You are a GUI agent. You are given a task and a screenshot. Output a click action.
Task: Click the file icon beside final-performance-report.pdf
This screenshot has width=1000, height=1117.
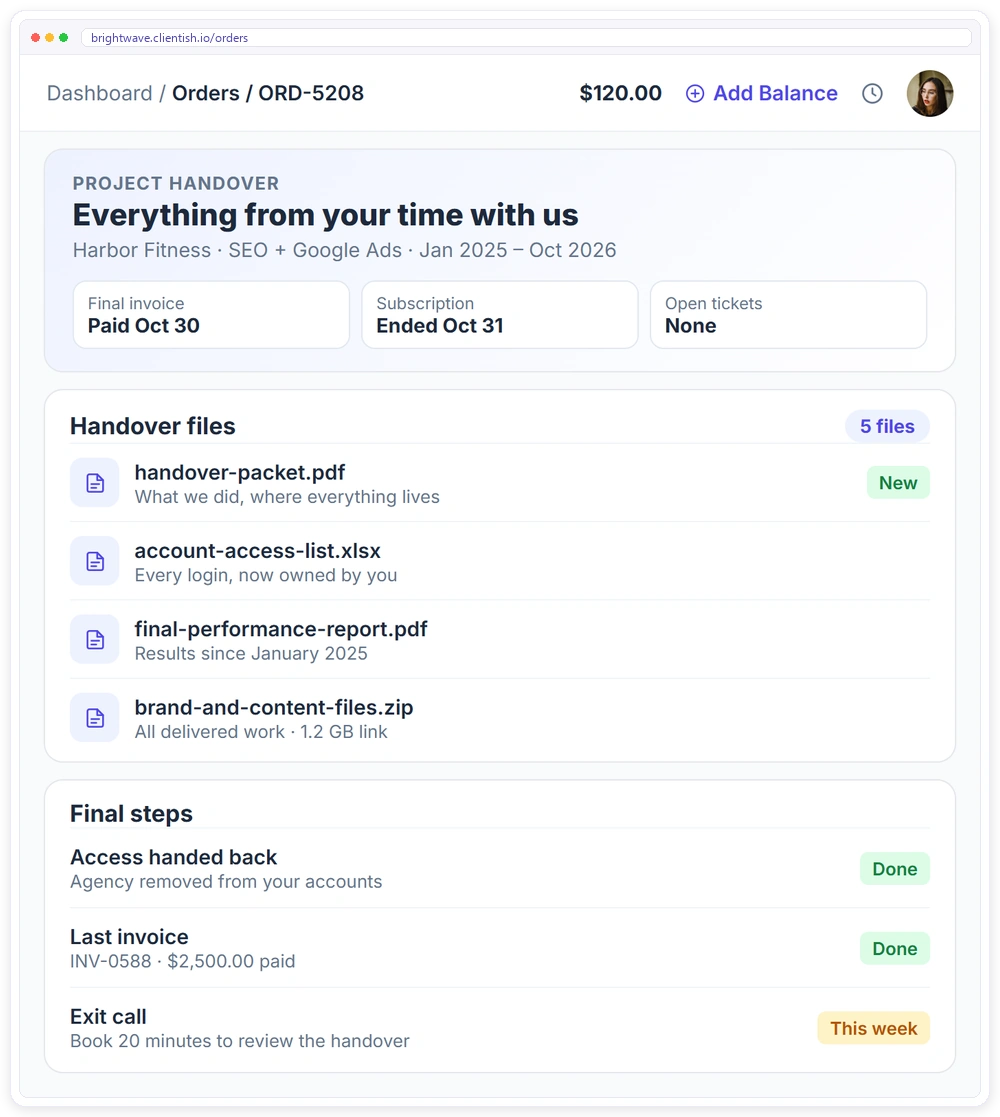coord(95,640)
